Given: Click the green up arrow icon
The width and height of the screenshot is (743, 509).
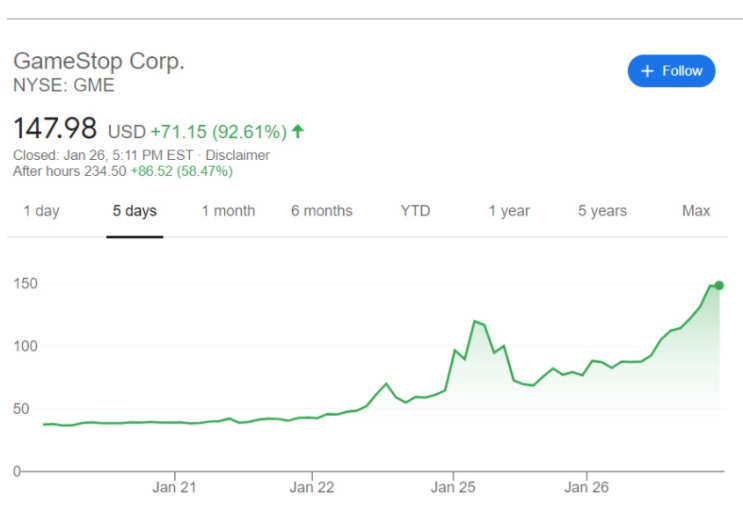Looking at the screenshot, I should pos(298,131).
